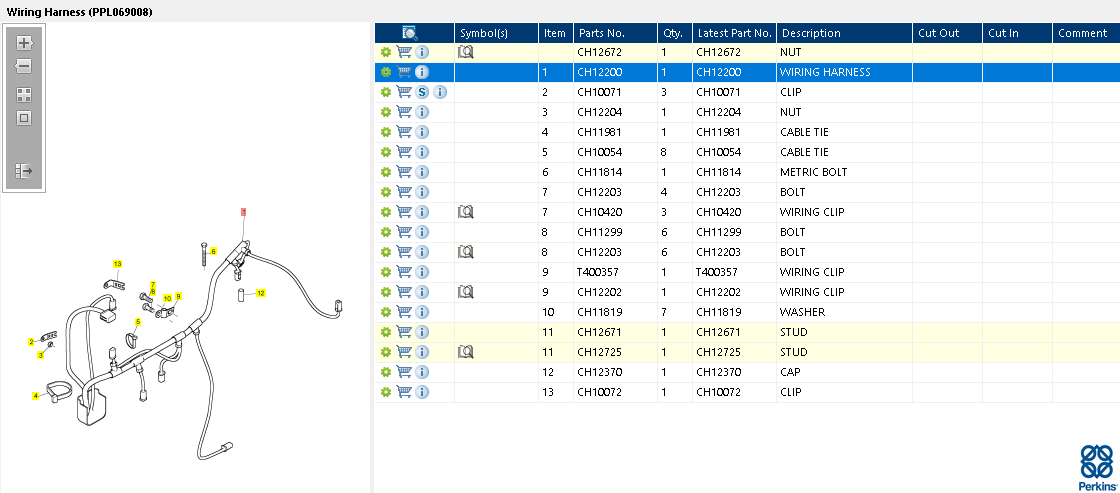Screen dimensions: 1120x493
Task: Show info for the CH12204 NUT row
Action: tap(422, 112)
